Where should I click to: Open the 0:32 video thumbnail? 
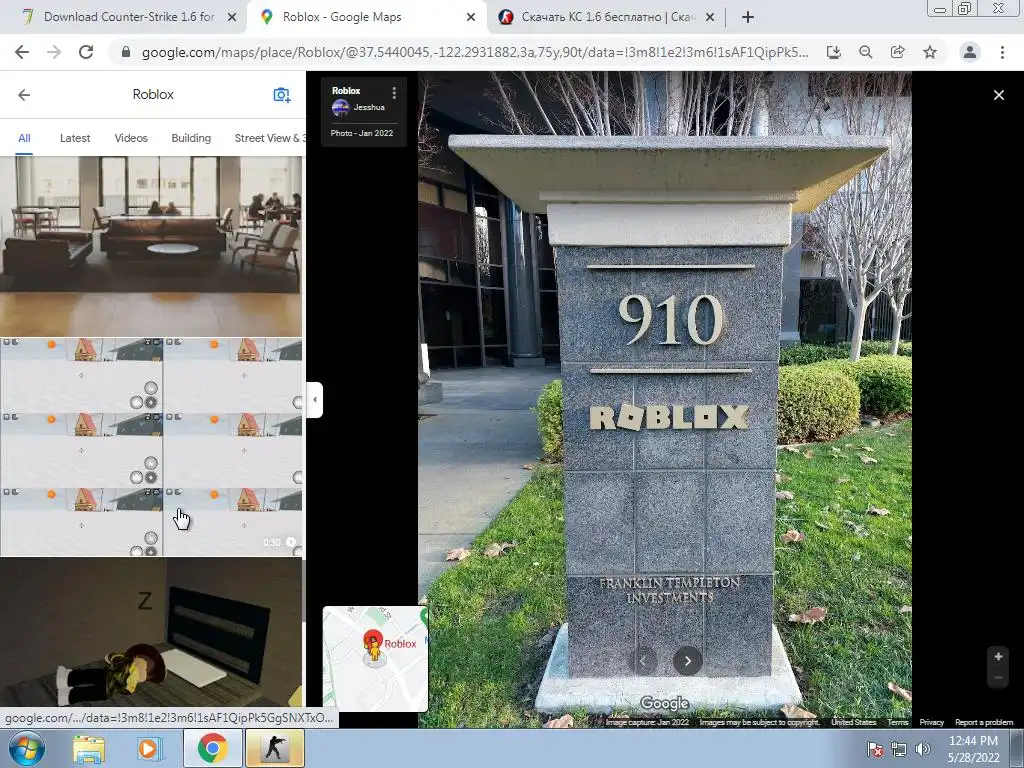coord(151,447)
